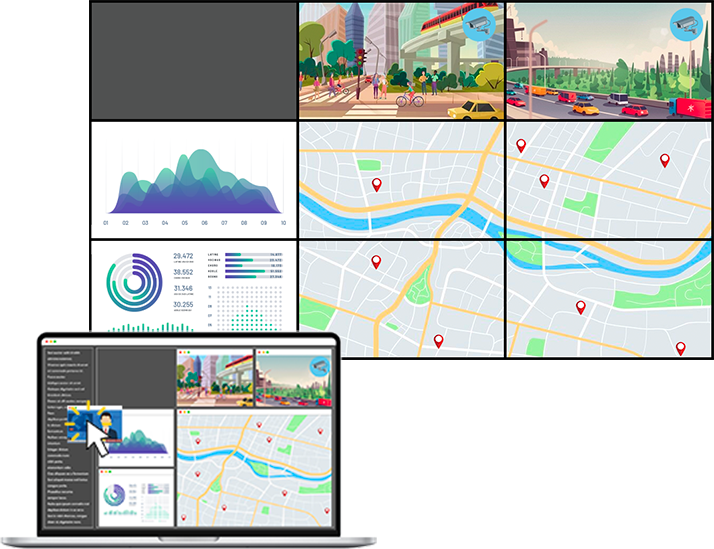Click the camera icon in the laptop's highway window

pyautogui.click(x=320, y=366)
